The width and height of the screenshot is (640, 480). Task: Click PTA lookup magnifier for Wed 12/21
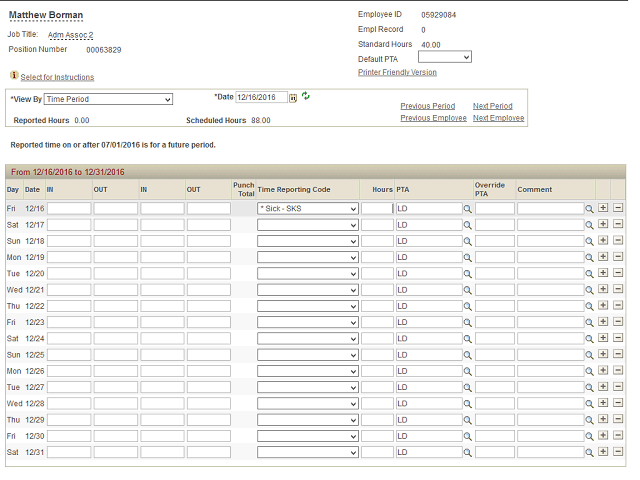pyautogui.click(x=467, y=290)
